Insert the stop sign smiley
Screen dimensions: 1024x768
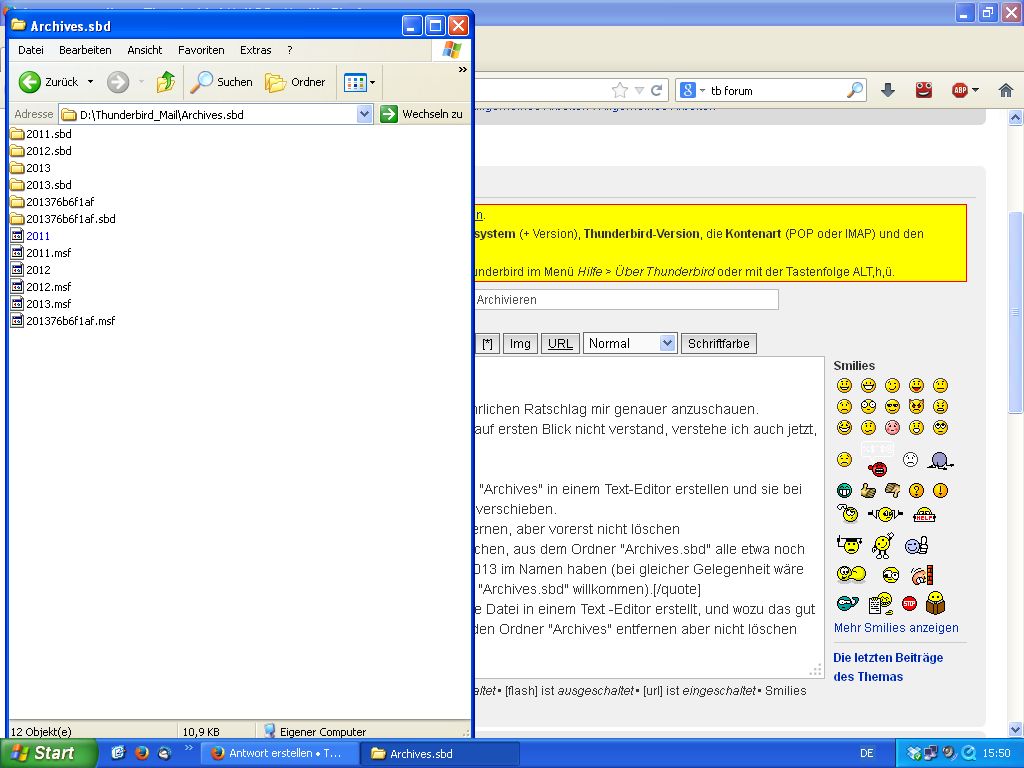click(x=909, y=603)
